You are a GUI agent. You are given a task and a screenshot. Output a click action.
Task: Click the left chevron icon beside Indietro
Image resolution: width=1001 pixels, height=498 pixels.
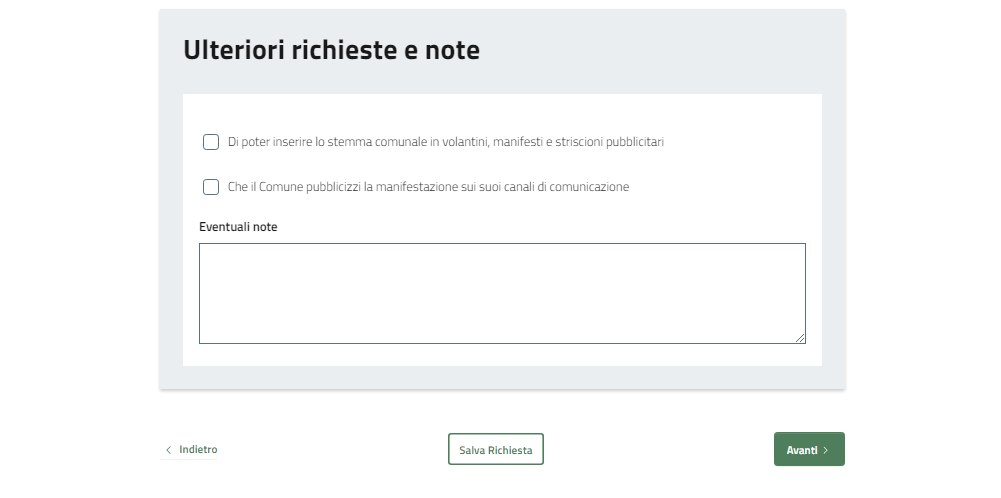point(168,450)
